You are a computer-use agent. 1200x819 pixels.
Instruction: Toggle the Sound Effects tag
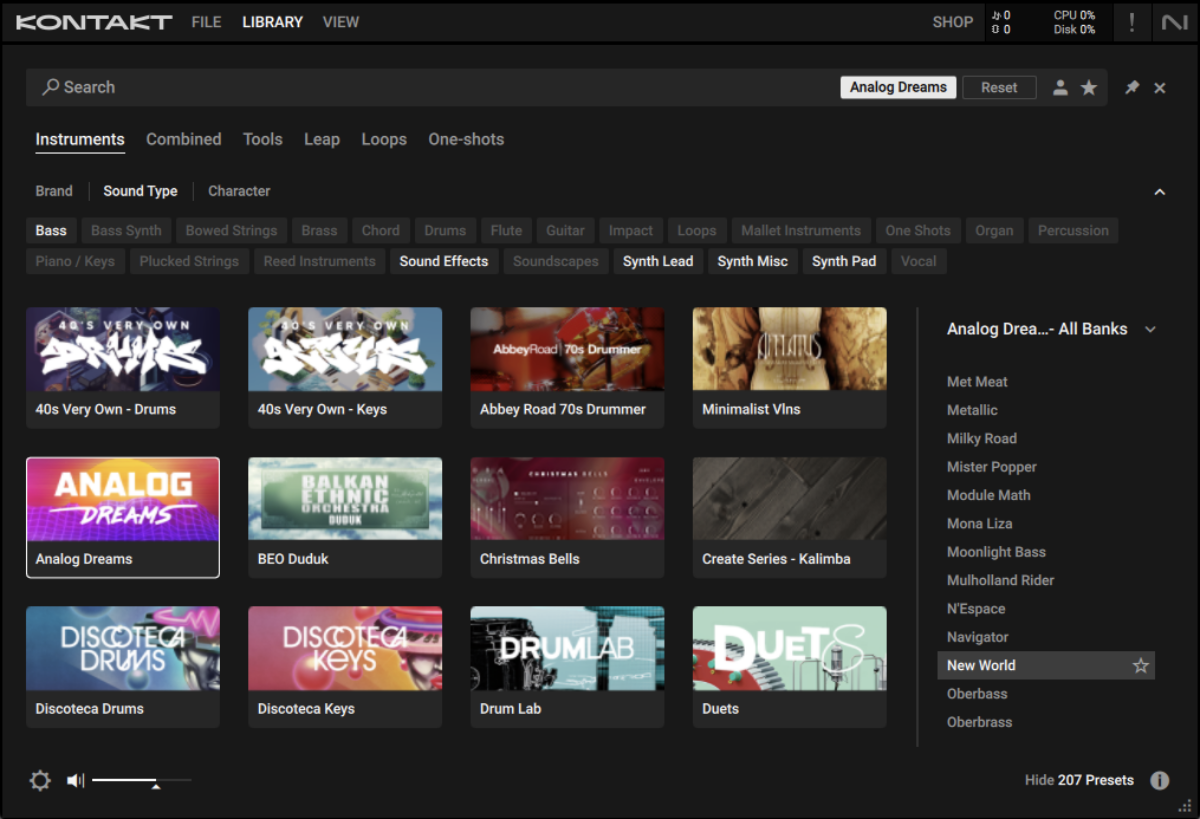[444, 261]
